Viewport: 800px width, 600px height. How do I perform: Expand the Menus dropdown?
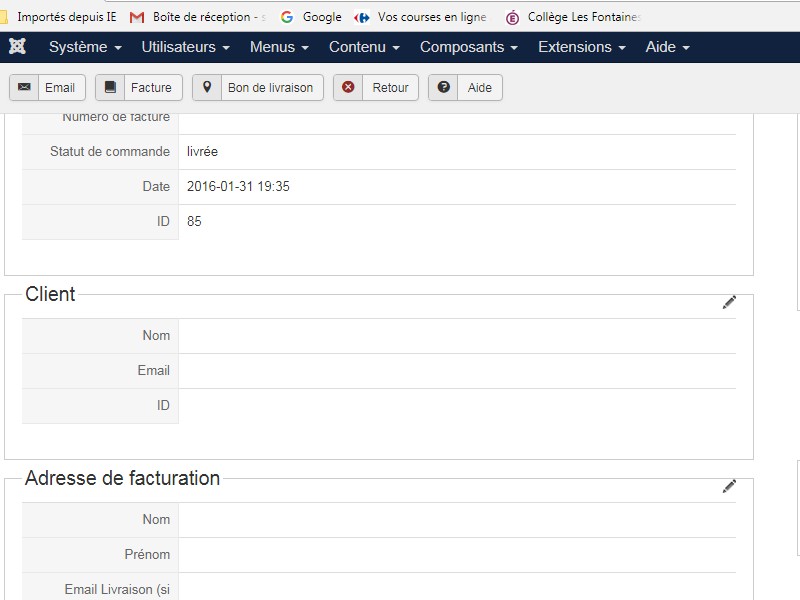click(x=279, y=47)
